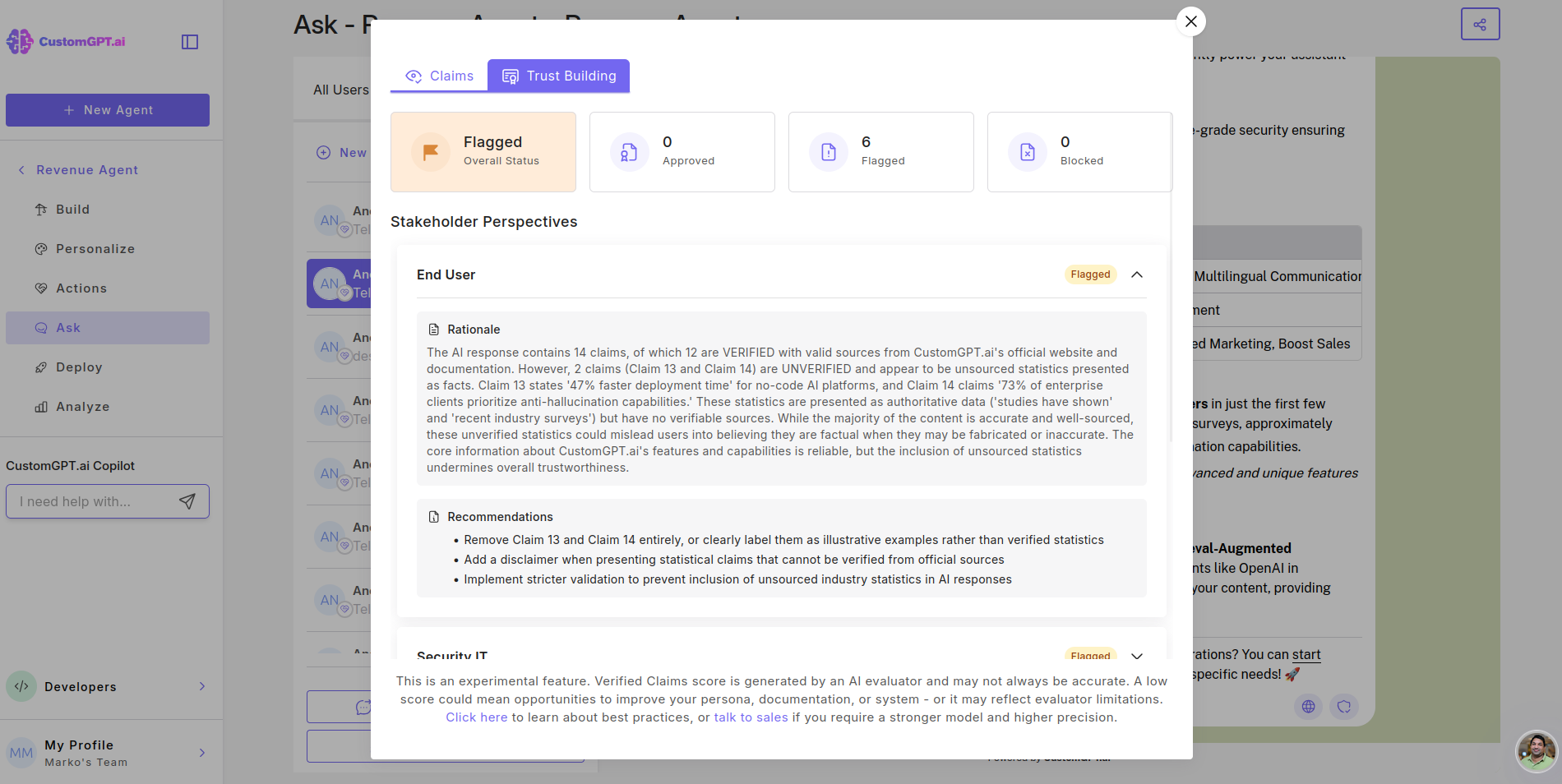Viewport: 1562px width, 784px height.
Task: Click the Blocked count icon
Action: (x=1028, y=152)
